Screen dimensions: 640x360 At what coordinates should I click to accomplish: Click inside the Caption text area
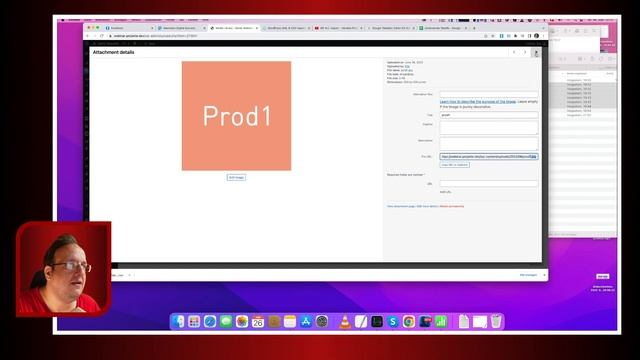click(489, 128)
